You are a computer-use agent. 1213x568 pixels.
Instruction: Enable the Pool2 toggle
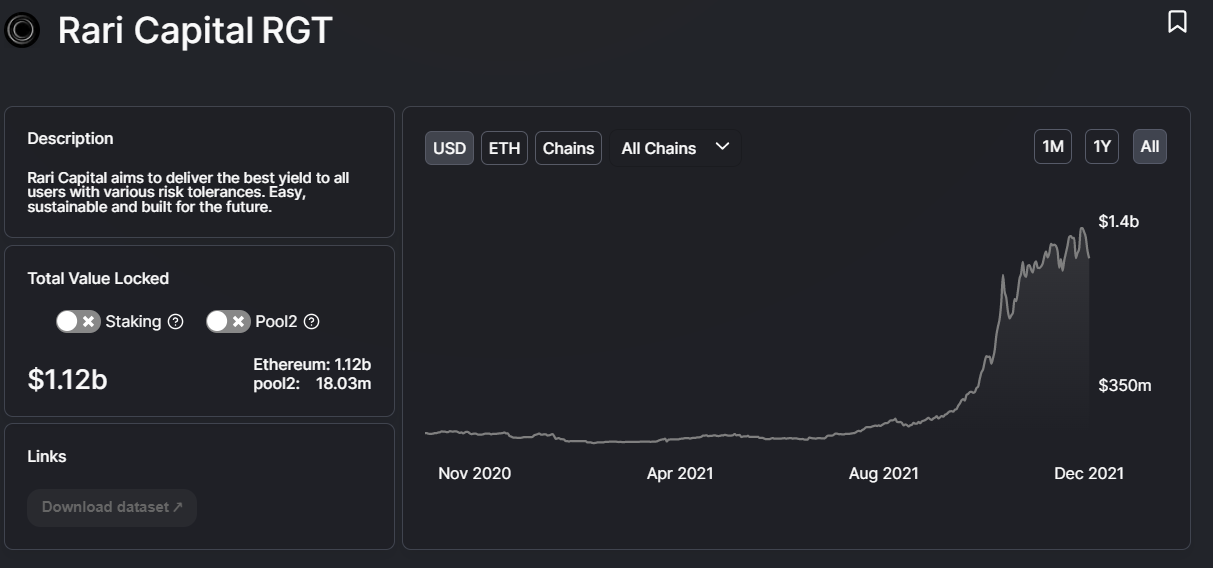click(x=228, y=322)
